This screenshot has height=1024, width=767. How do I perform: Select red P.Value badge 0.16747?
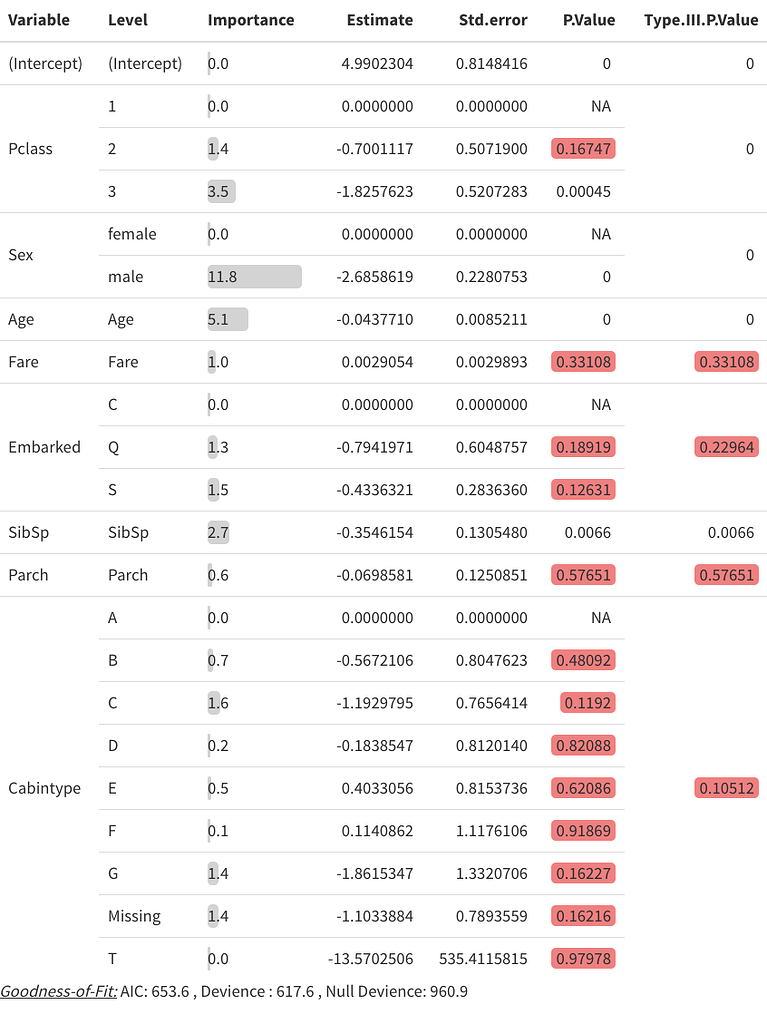click(x=583, y=149)
